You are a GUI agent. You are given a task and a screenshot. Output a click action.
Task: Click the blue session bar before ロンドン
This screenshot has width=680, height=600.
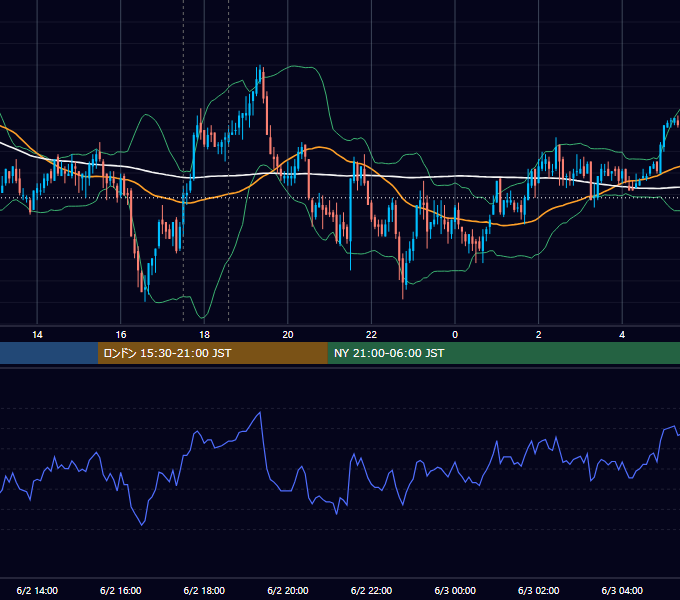[x=49, y=353]
